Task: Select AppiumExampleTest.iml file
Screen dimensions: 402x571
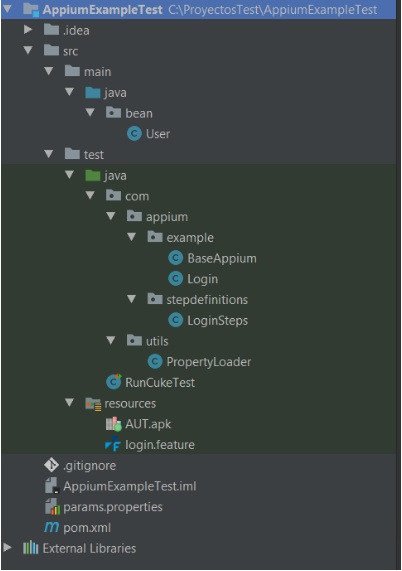Action: tap(130, 486)
